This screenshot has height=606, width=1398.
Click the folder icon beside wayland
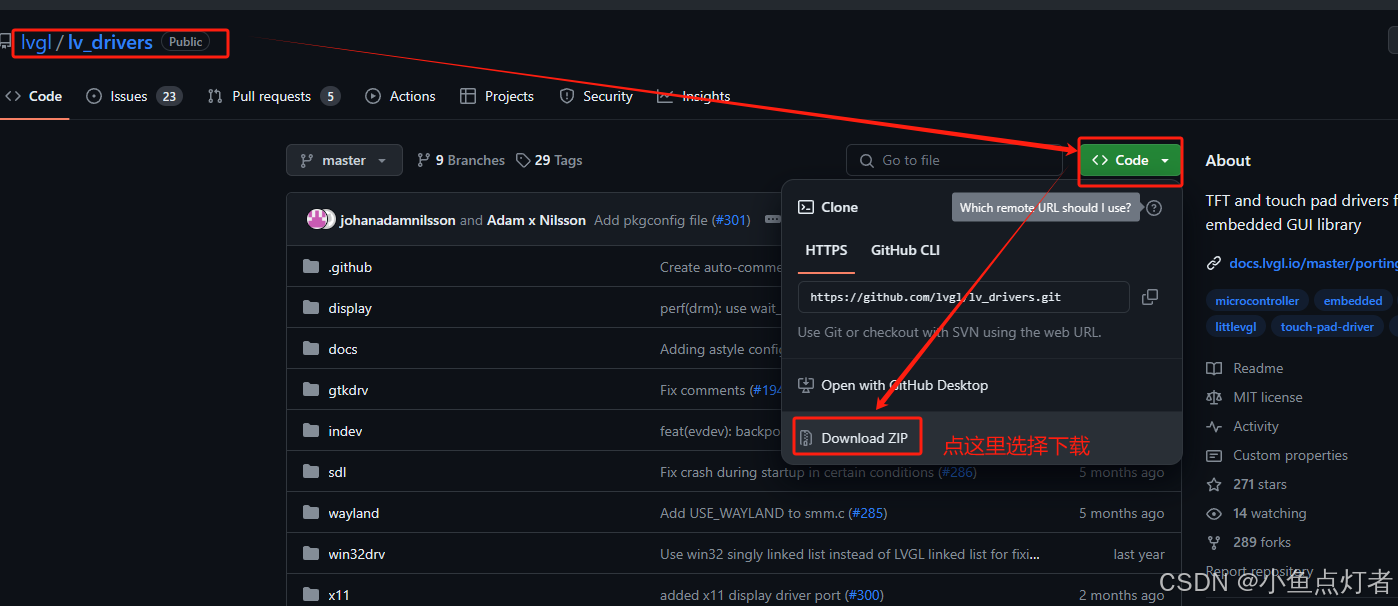[310, 513]
